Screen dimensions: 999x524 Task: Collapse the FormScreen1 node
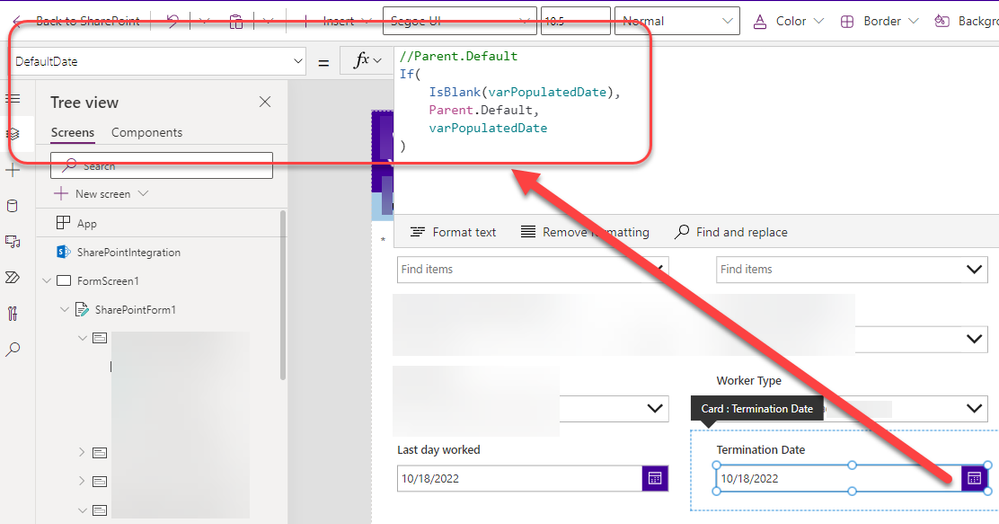pos(47,281)
